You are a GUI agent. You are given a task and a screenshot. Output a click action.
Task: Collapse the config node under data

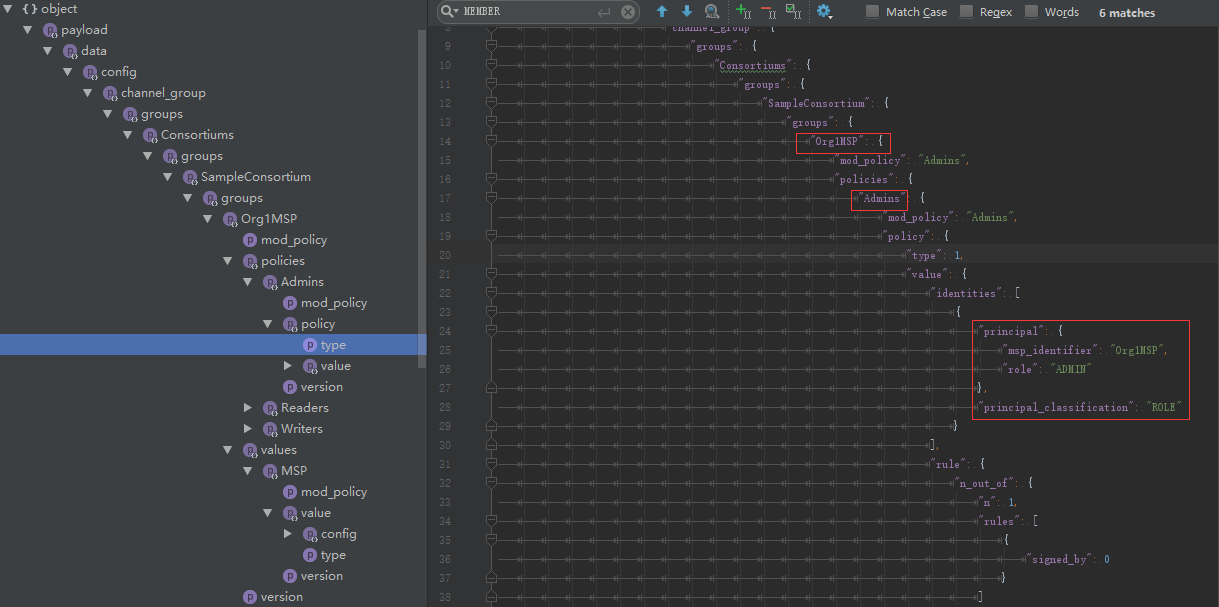tap(68, 72)
